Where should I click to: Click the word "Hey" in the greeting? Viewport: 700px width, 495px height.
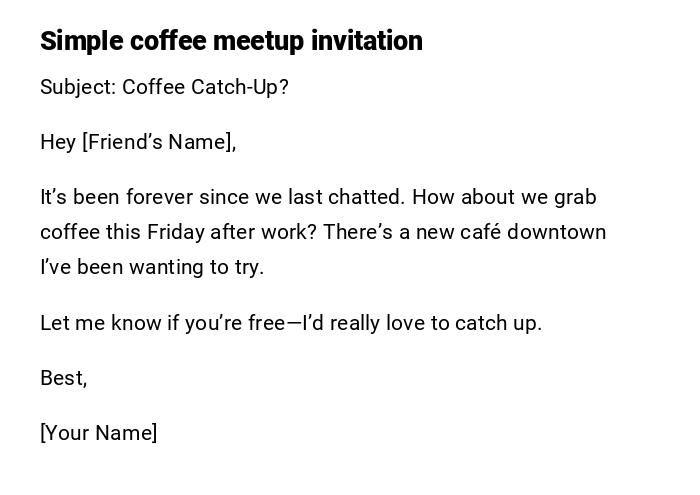pos(58,142)
